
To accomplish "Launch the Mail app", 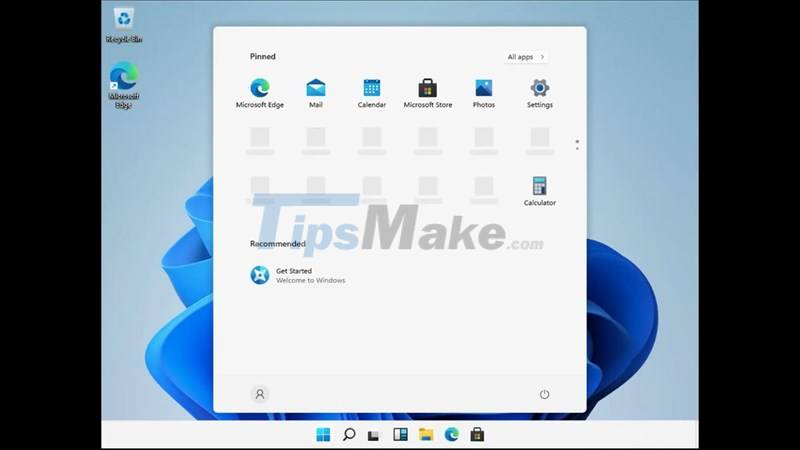I will [316, 93].
